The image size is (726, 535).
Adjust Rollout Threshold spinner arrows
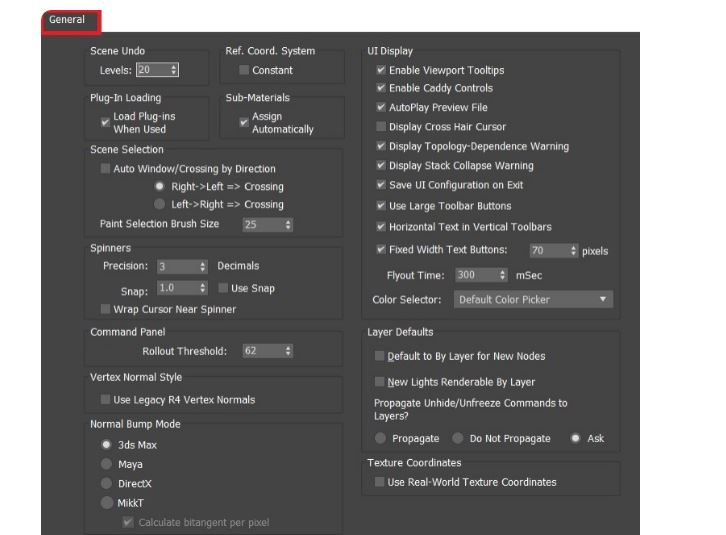point(288,351)
